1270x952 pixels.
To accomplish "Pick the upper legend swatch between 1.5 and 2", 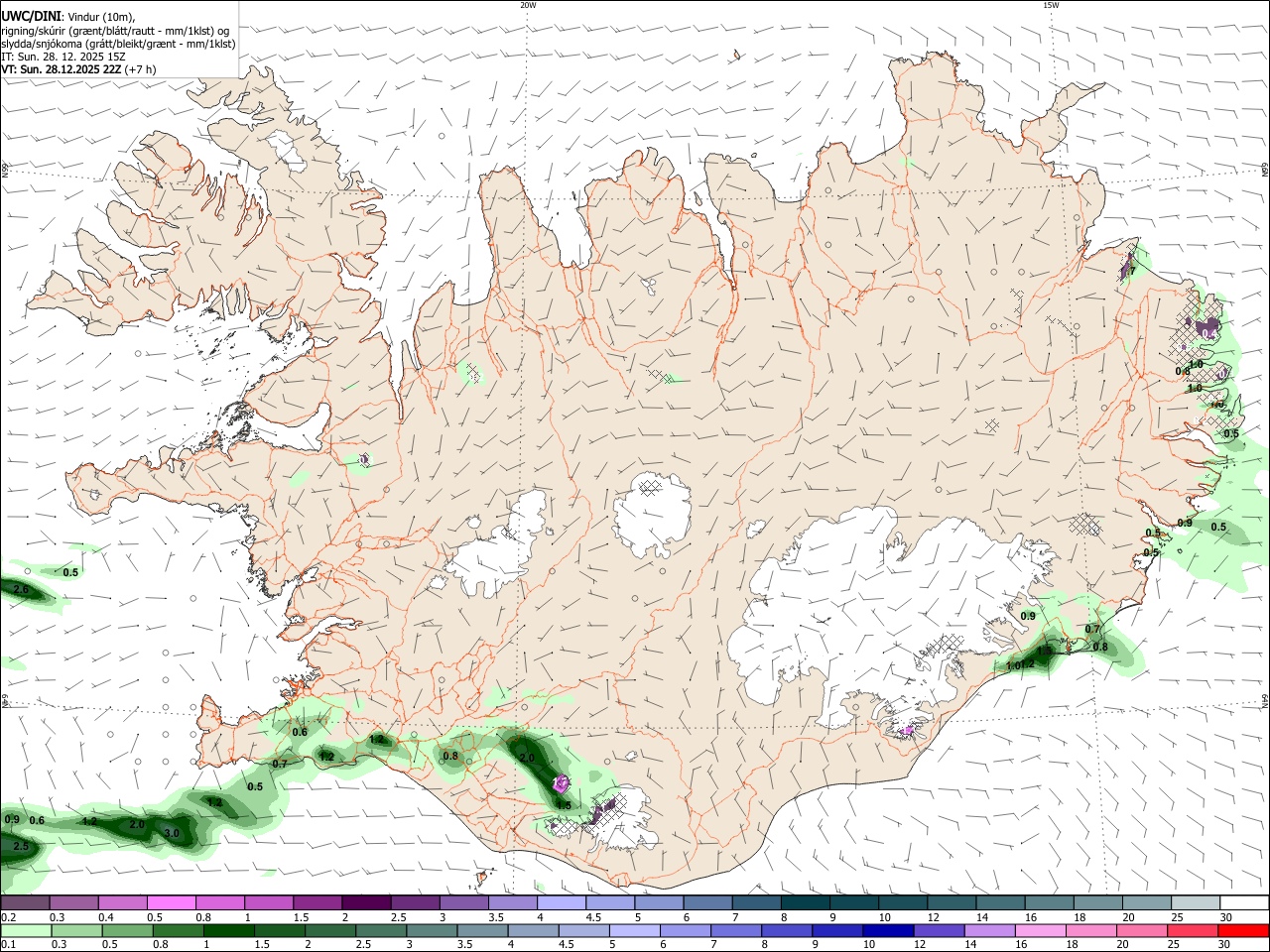I will 317,902.
